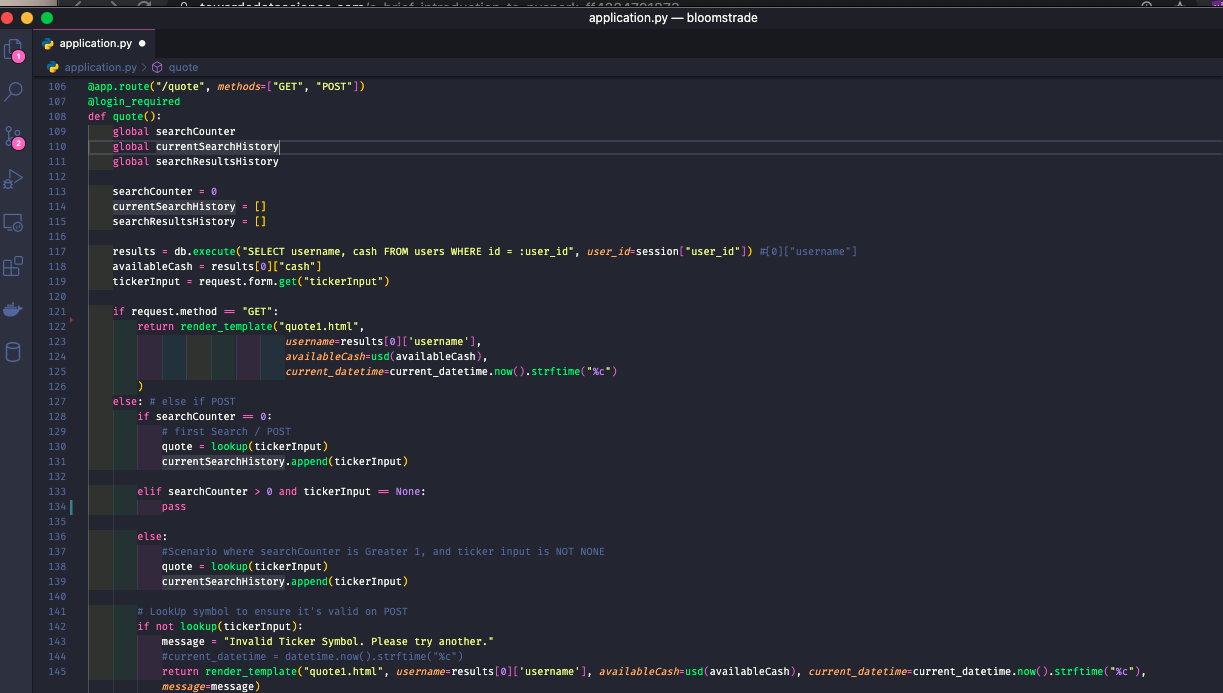
Task: Click '@login_required' decorator text
Action: pyautogui.click(x=134, y=102)
